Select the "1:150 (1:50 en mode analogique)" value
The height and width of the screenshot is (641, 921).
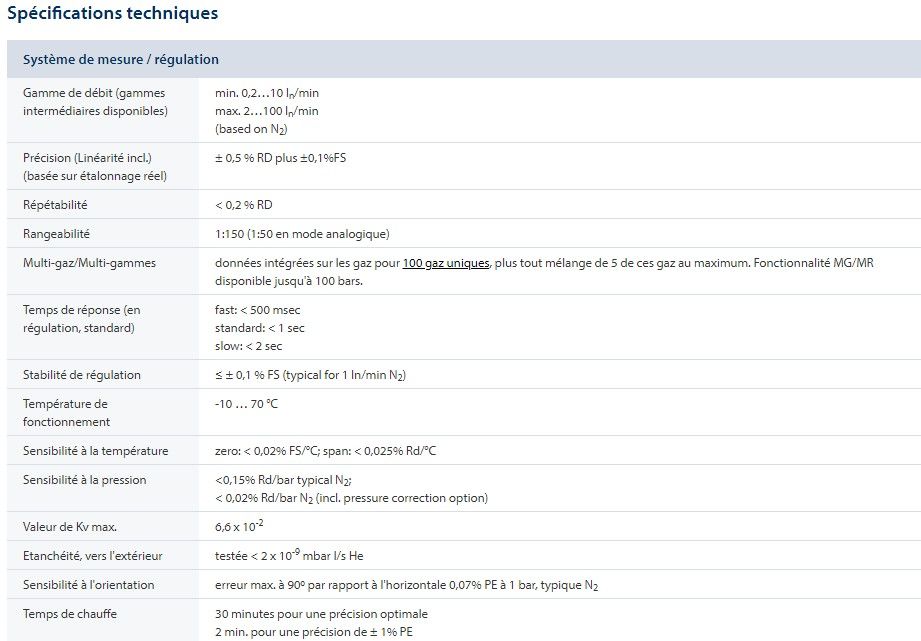(x=302, y=234)
